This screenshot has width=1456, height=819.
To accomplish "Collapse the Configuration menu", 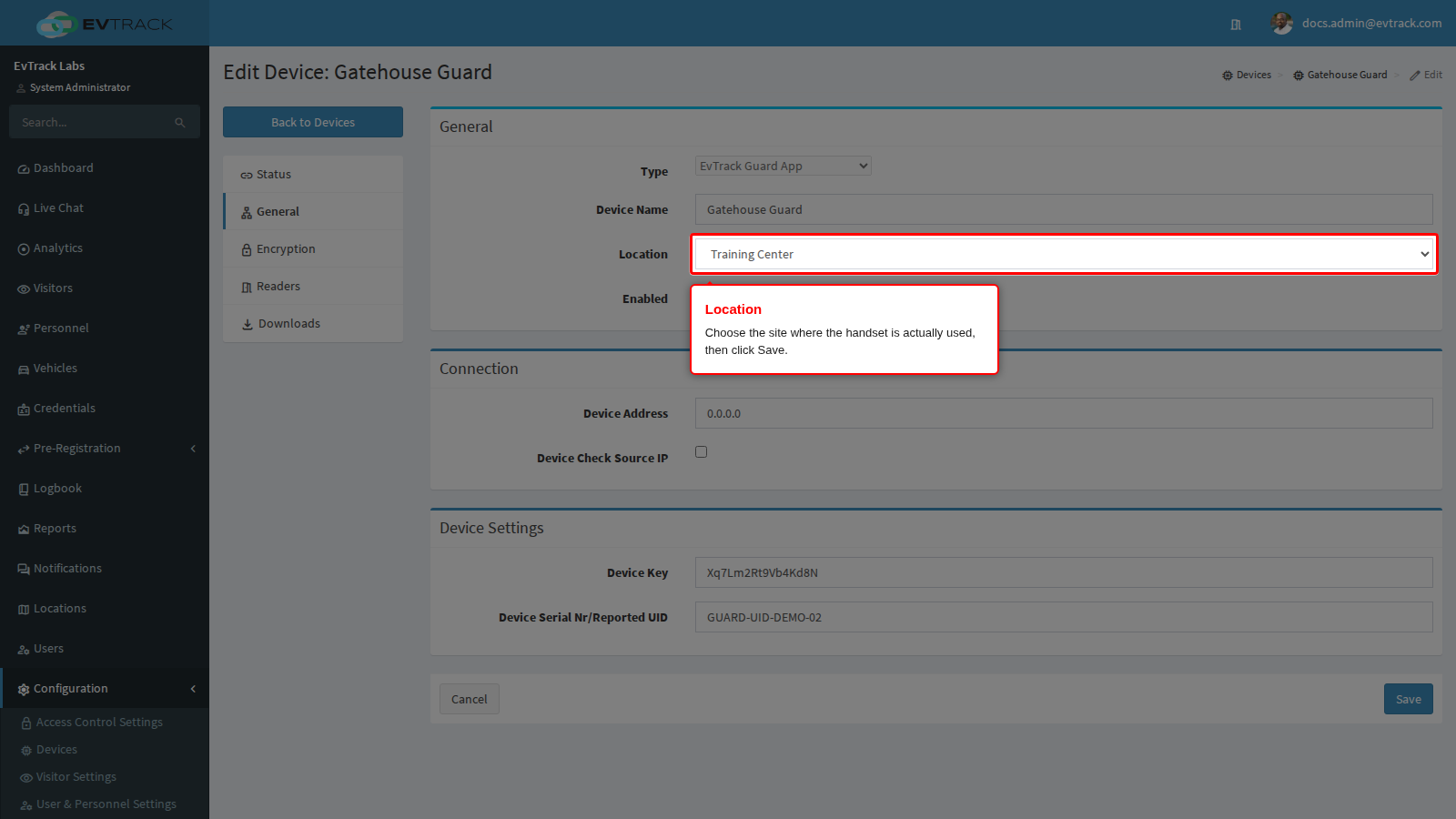I will point(105,689).
